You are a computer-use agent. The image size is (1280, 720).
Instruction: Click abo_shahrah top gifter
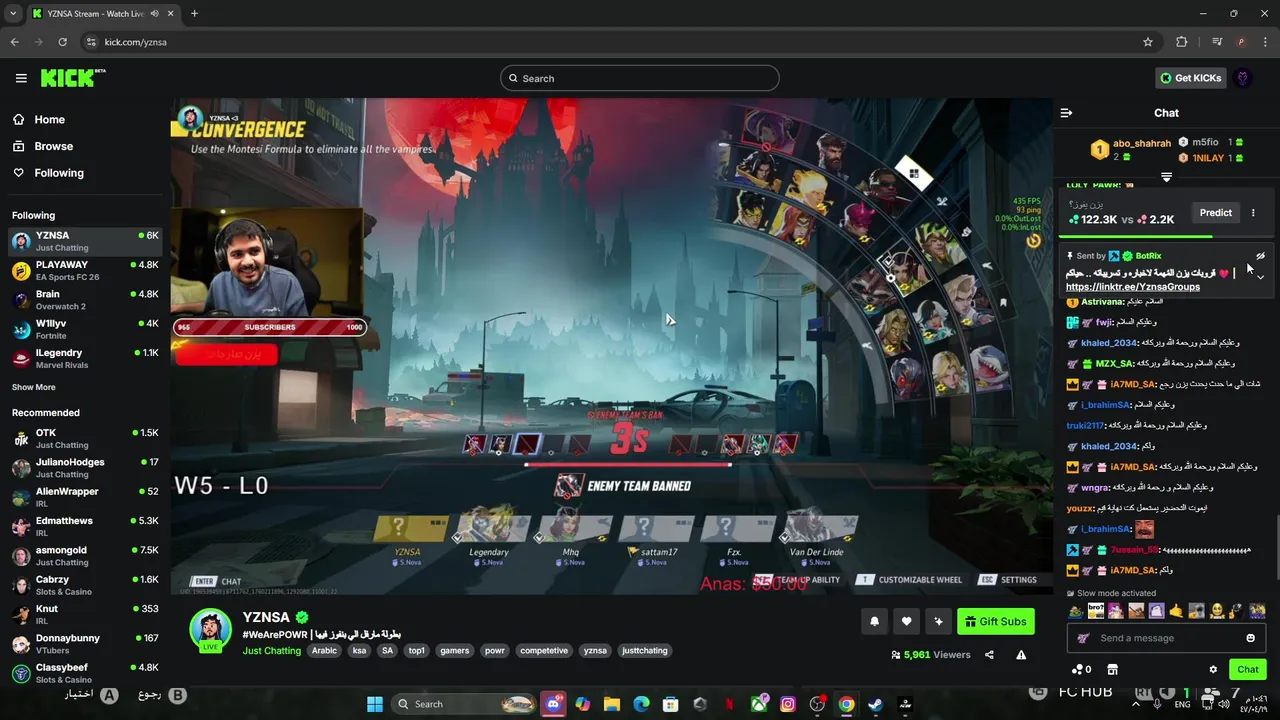click(x=1142, y=143)
